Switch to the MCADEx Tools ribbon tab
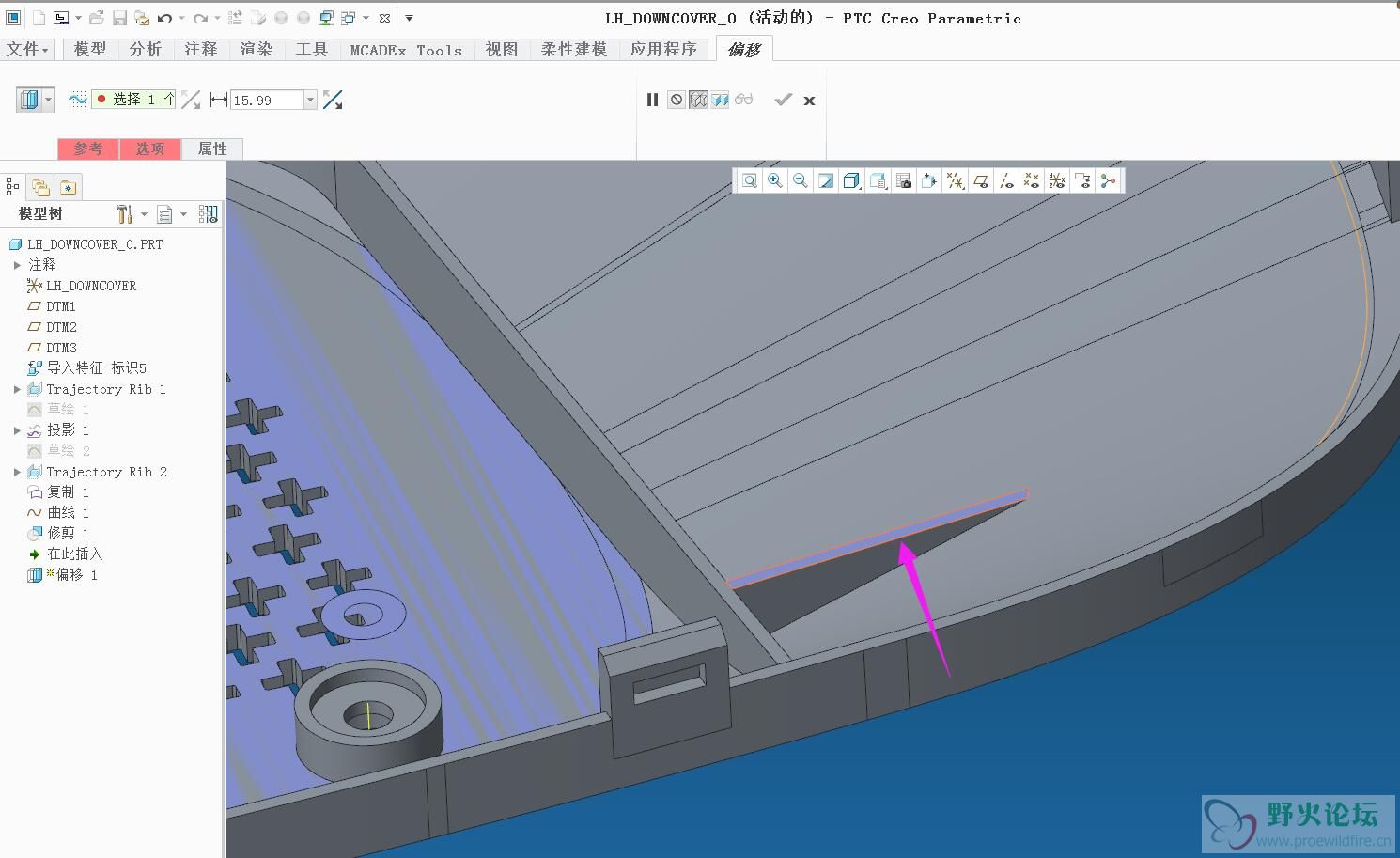The width and height of the screenshot is (1400, 858). 406,50
